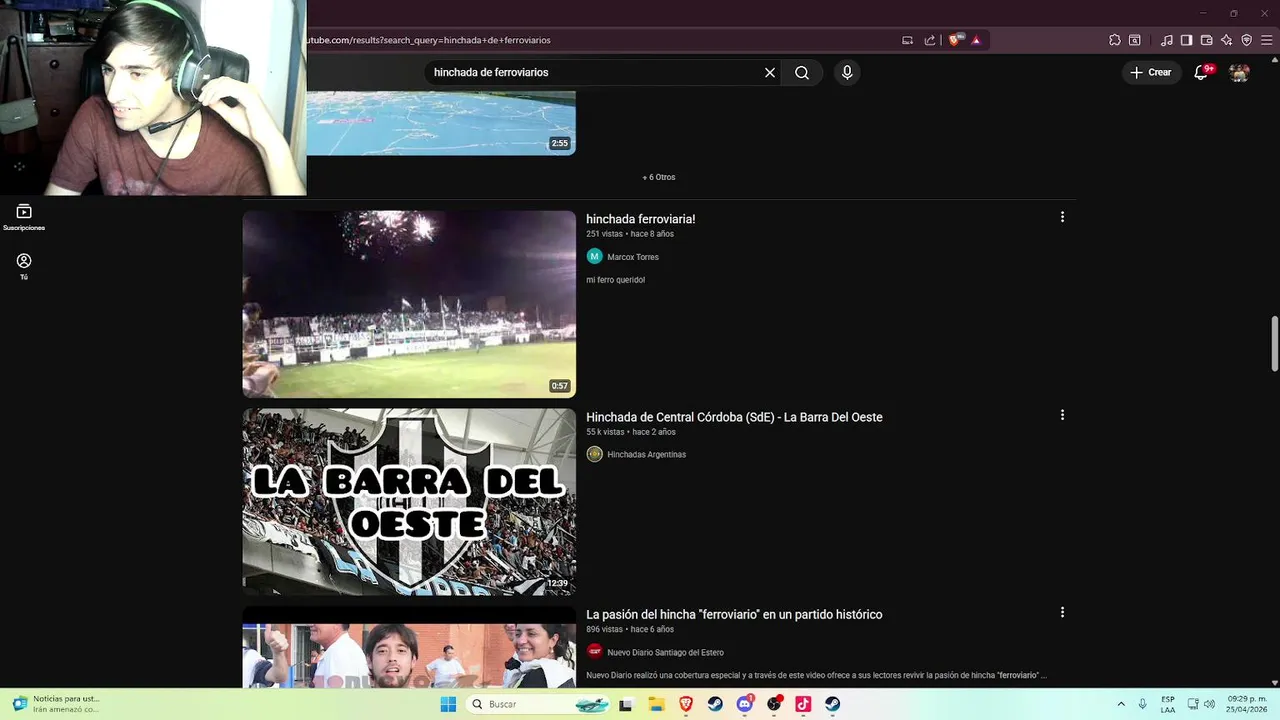Open Brave Rewards triangle icon

(x=976, y=40)
